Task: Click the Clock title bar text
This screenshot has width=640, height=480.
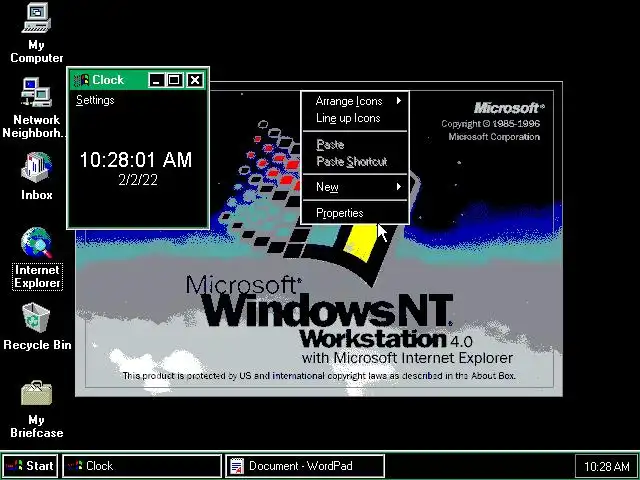Action: coord(108,80)
